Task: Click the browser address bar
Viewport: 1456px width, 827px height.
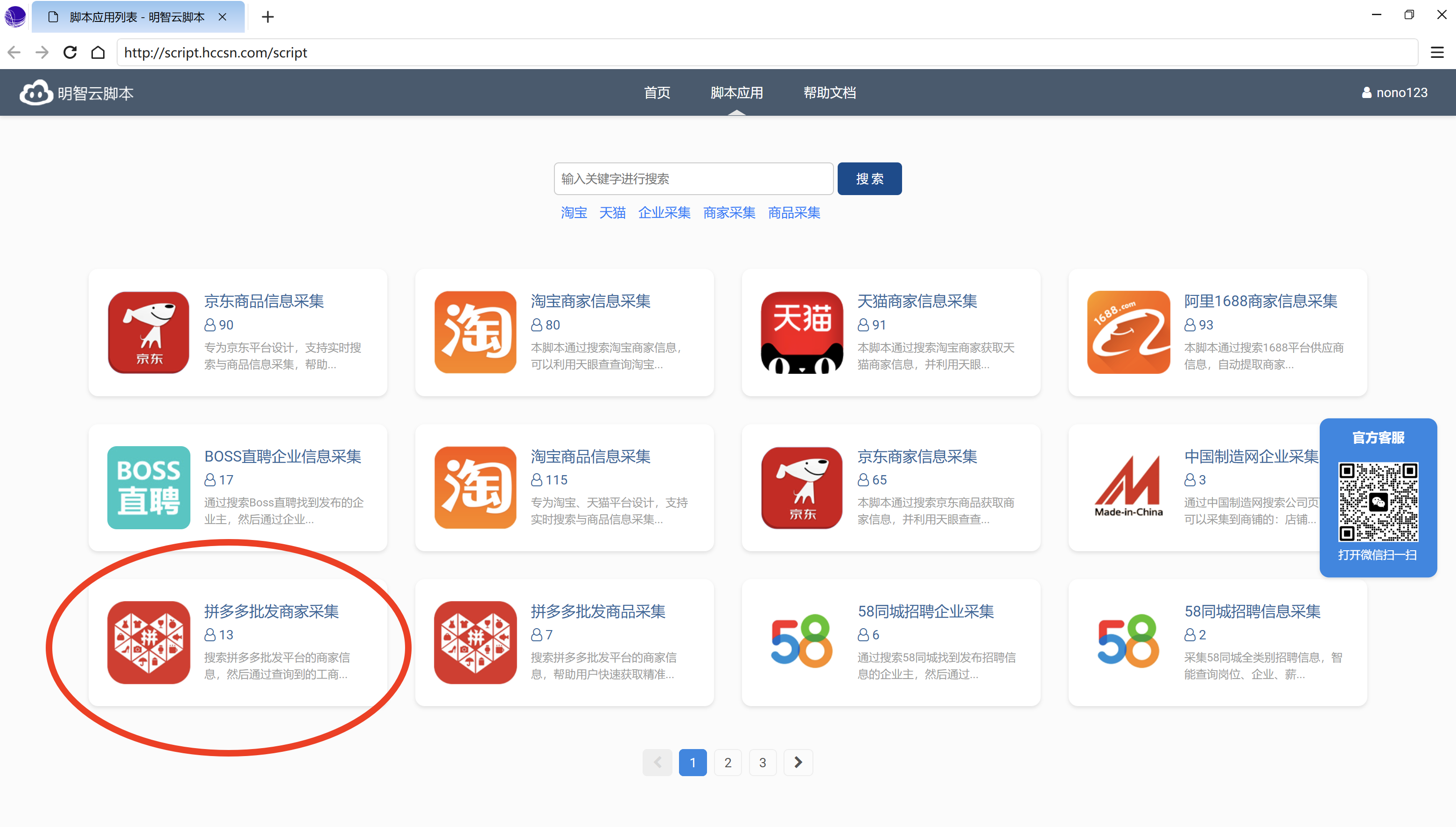Action: pyautogui.click(x=767, y=52)
